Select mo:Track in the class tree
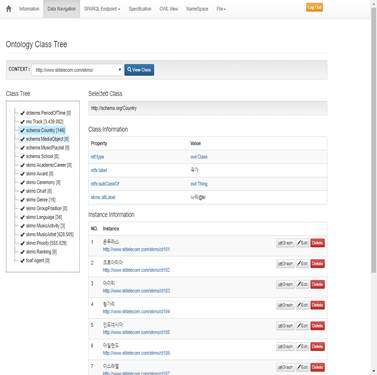Image resolution: width=377 pixels, height=375 pixels. click(44, 122)
